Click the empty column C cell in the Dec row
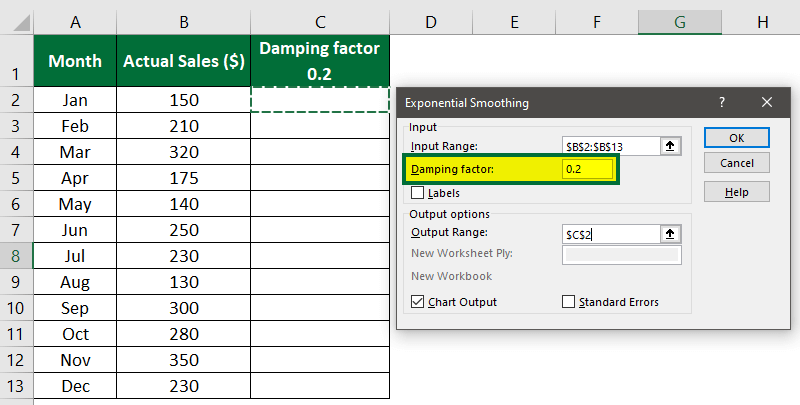The image size is (800, 405). tap(320, 386)
